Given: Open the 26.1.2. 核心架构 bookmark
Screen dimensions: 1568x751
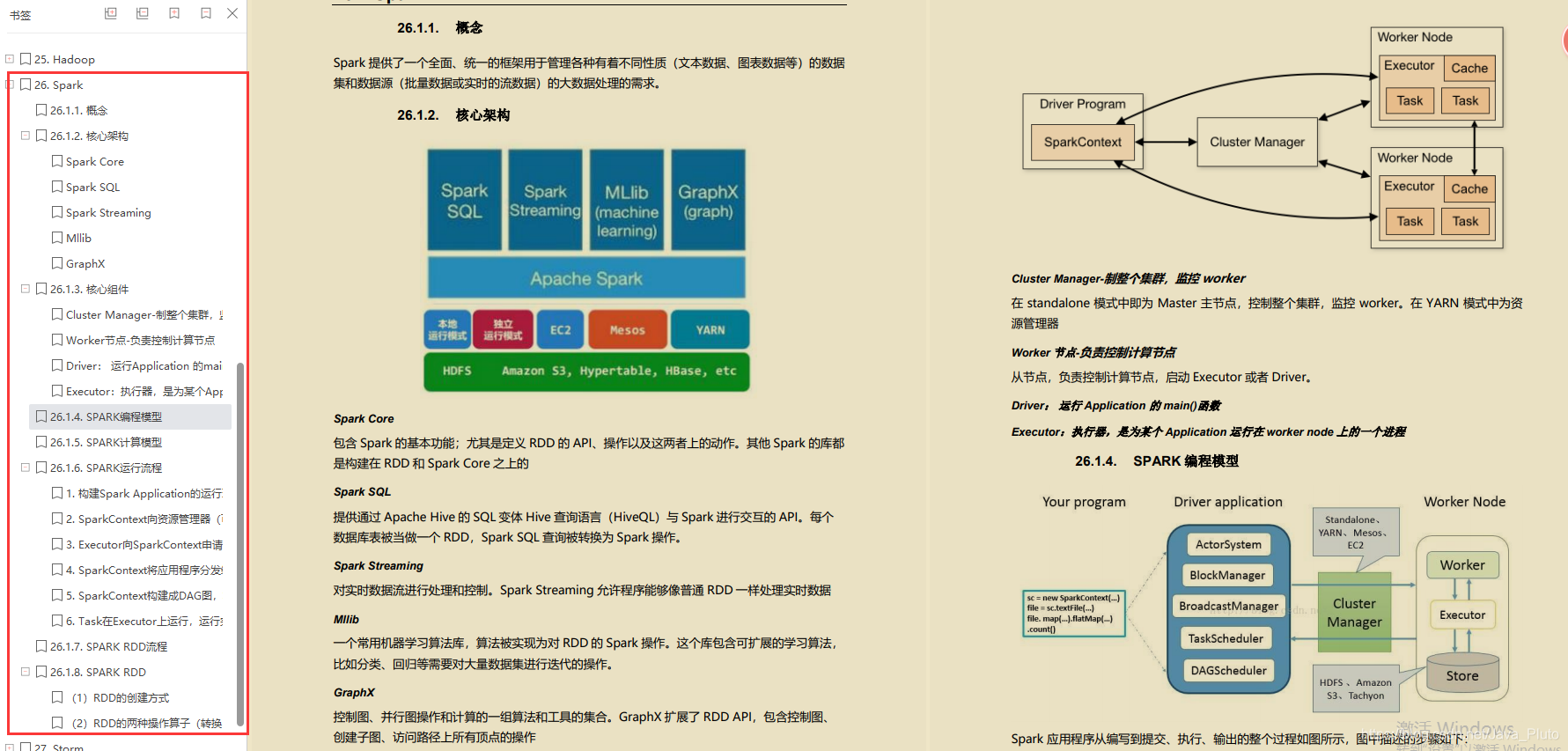Looking at the screenshot, I should (89, 136).
